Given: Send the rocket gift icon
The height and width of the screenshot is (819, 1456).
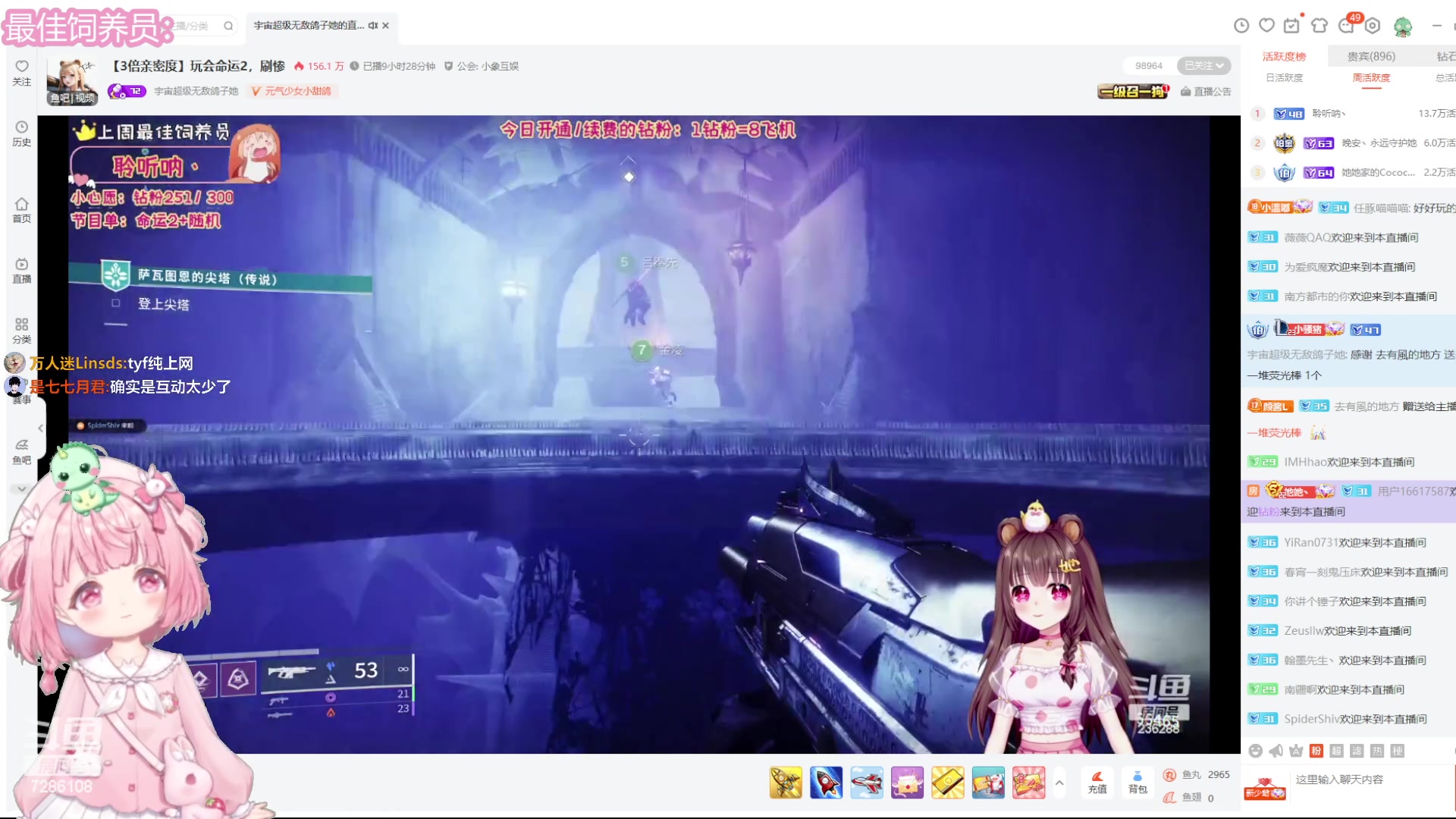Looking at the screenshot, I should point(826,783).
